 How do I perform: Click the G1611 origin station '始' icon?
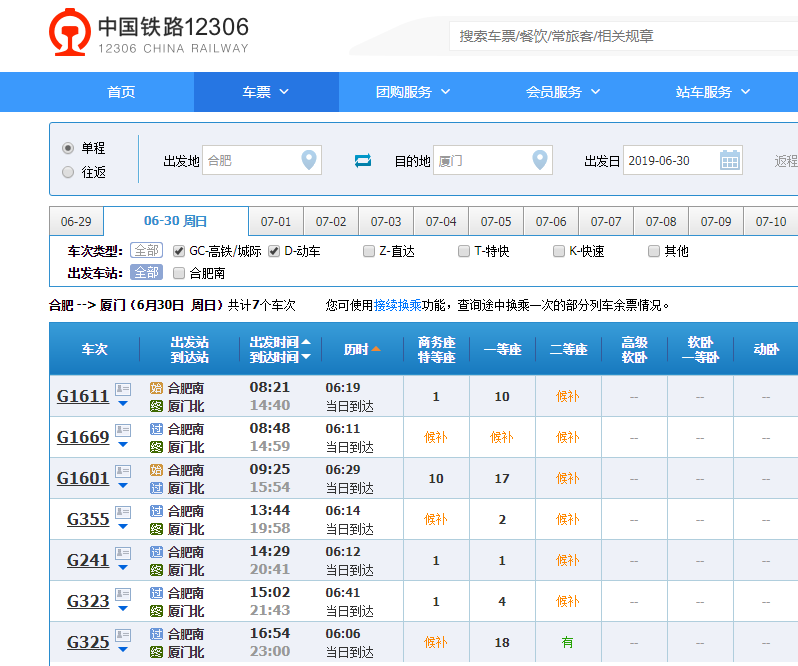click(x=156, y=388)
